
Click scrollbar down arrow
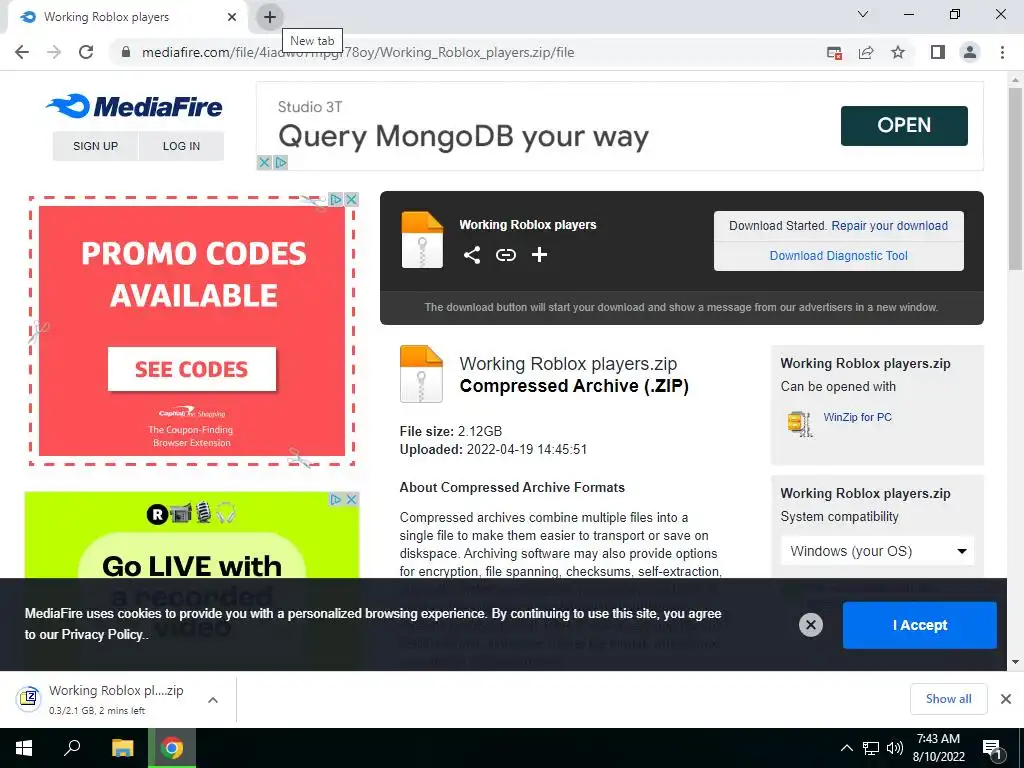tap(1015, 662)
